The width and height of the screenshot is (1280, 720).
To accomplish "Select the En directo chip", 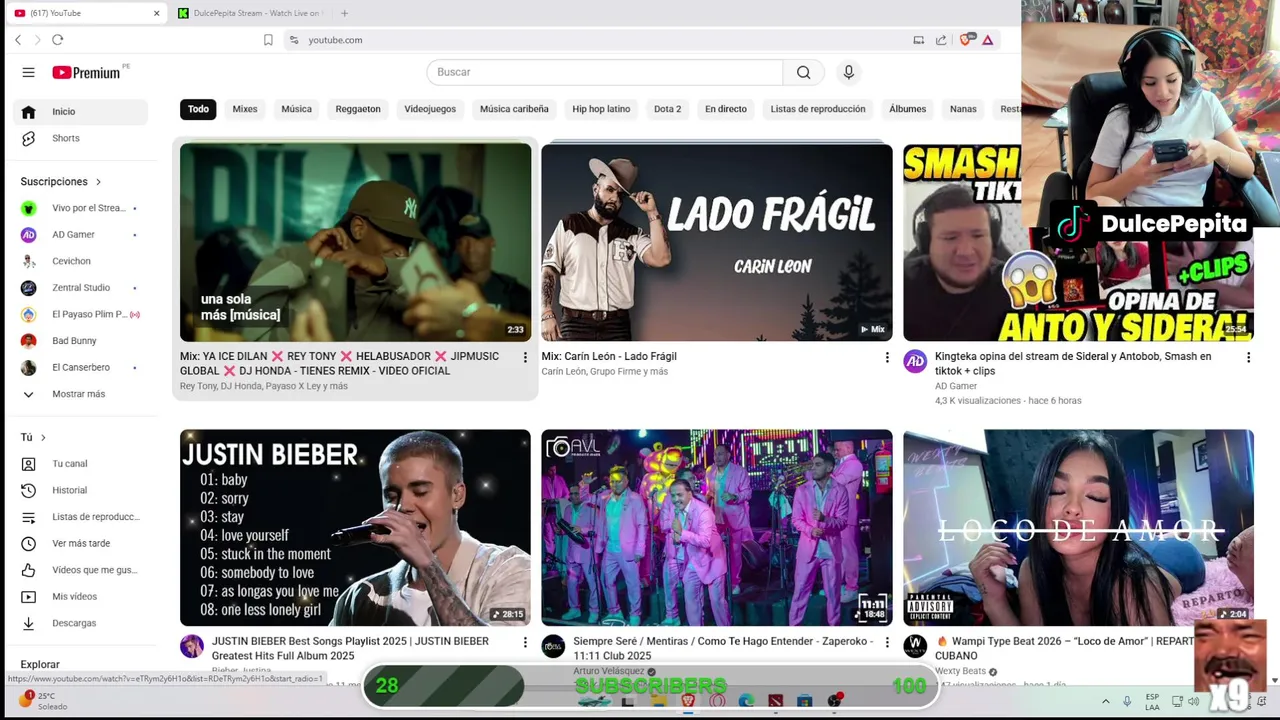I will pyautogui.click(x=726, y=109).
